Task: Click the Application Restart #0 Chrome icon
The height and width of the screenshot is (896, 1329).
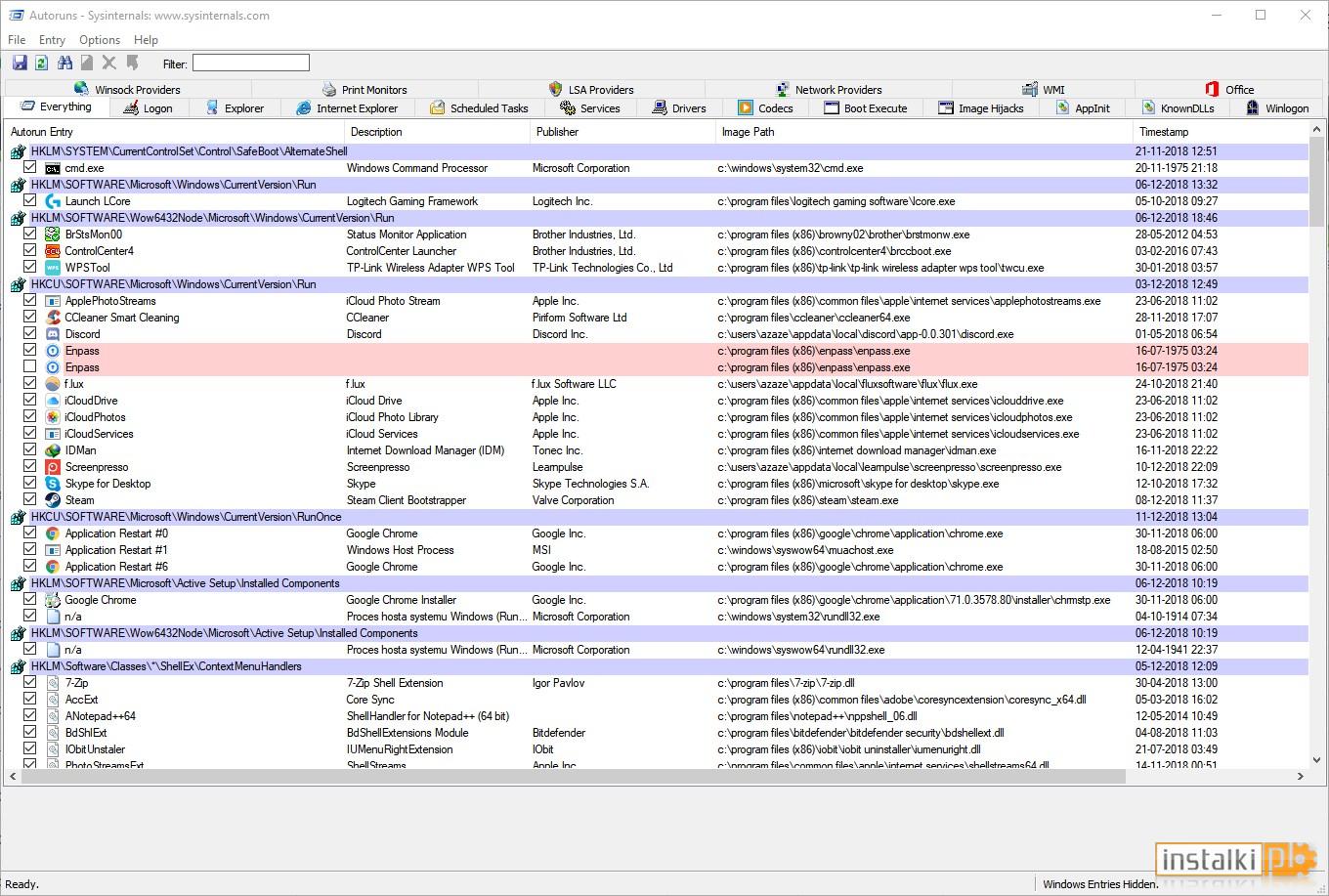Action: point(53,533)
